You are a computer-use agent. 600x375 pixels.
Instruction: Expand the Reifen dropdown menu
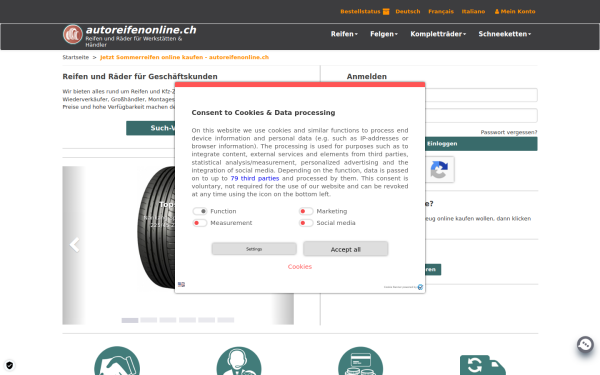[x=344, y=34]
